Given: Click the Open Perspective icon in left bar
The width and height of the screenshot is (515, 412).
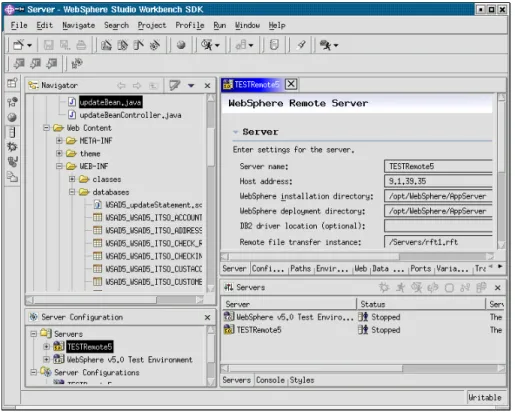Looking at the screenshot, I should pyautogui.click(x=12, y=83).
